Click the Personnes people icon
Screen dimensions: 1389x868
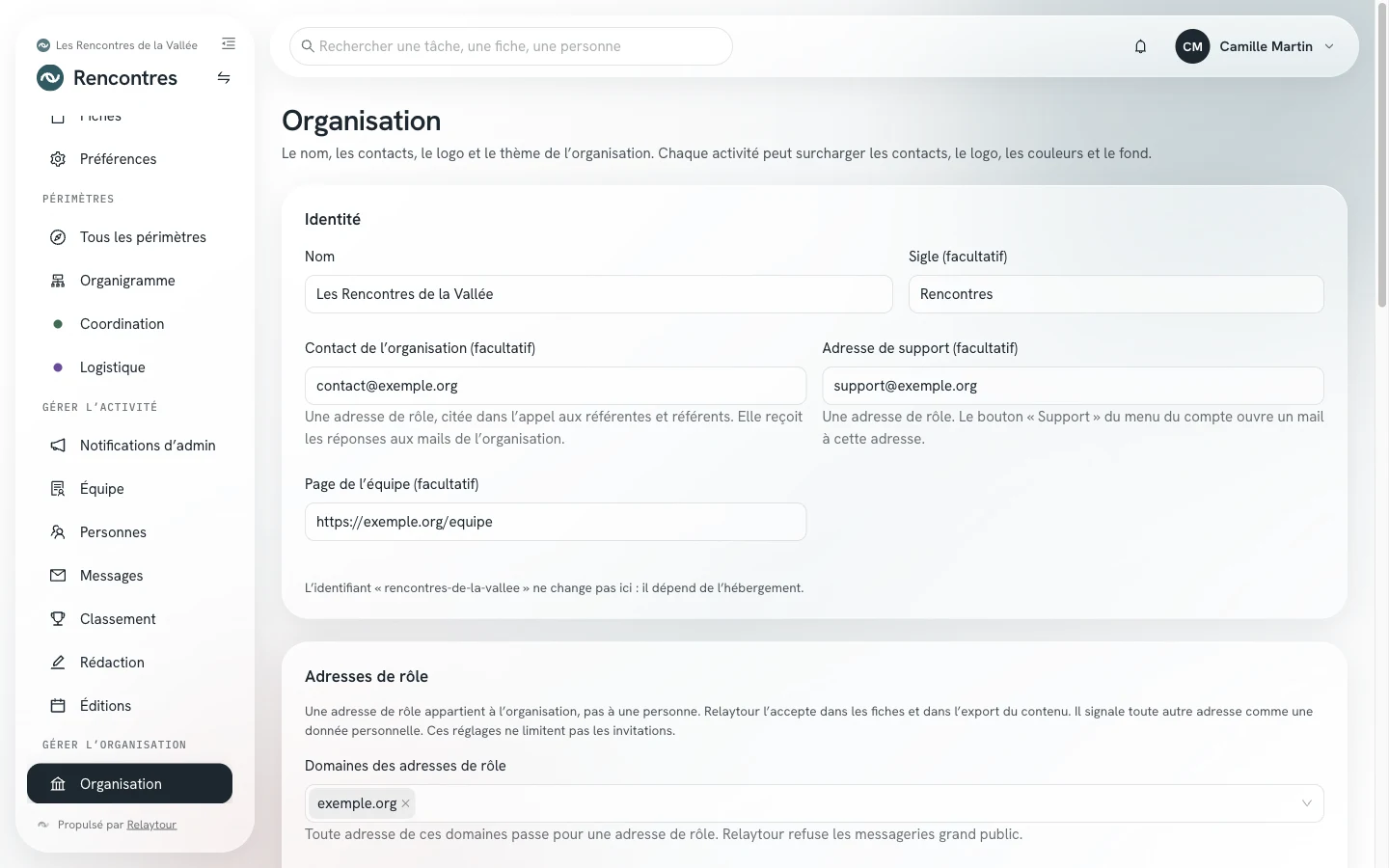[58, 532]
